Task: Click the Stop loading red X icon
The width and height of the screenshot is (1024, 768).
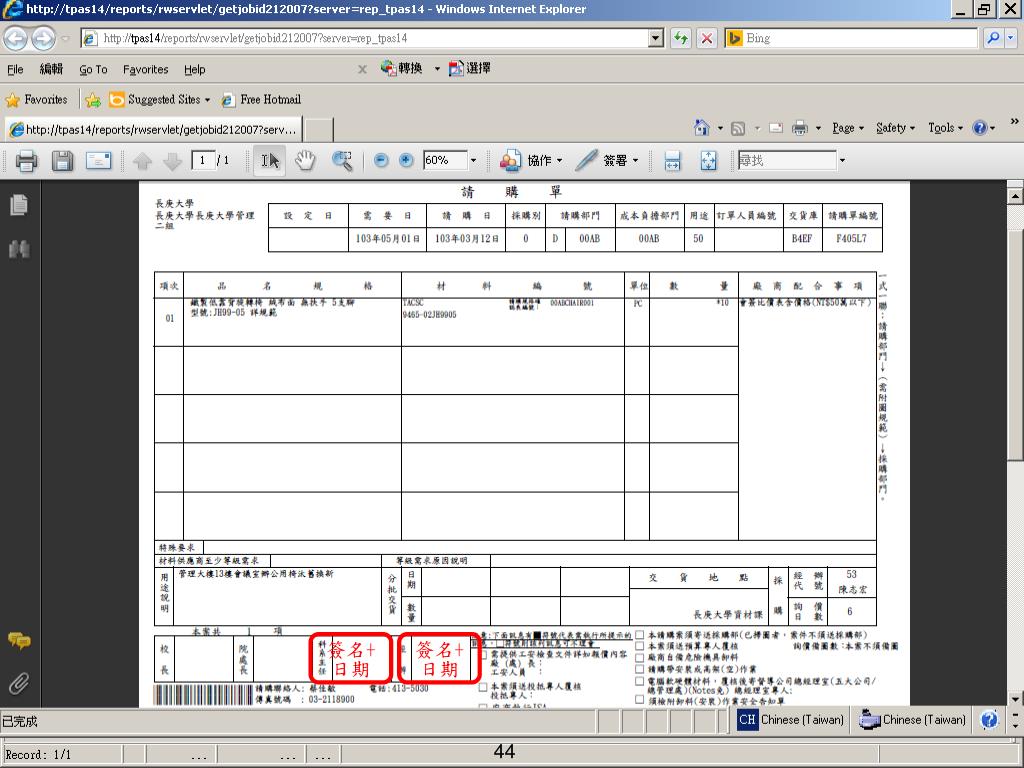Action: point(706,38)
